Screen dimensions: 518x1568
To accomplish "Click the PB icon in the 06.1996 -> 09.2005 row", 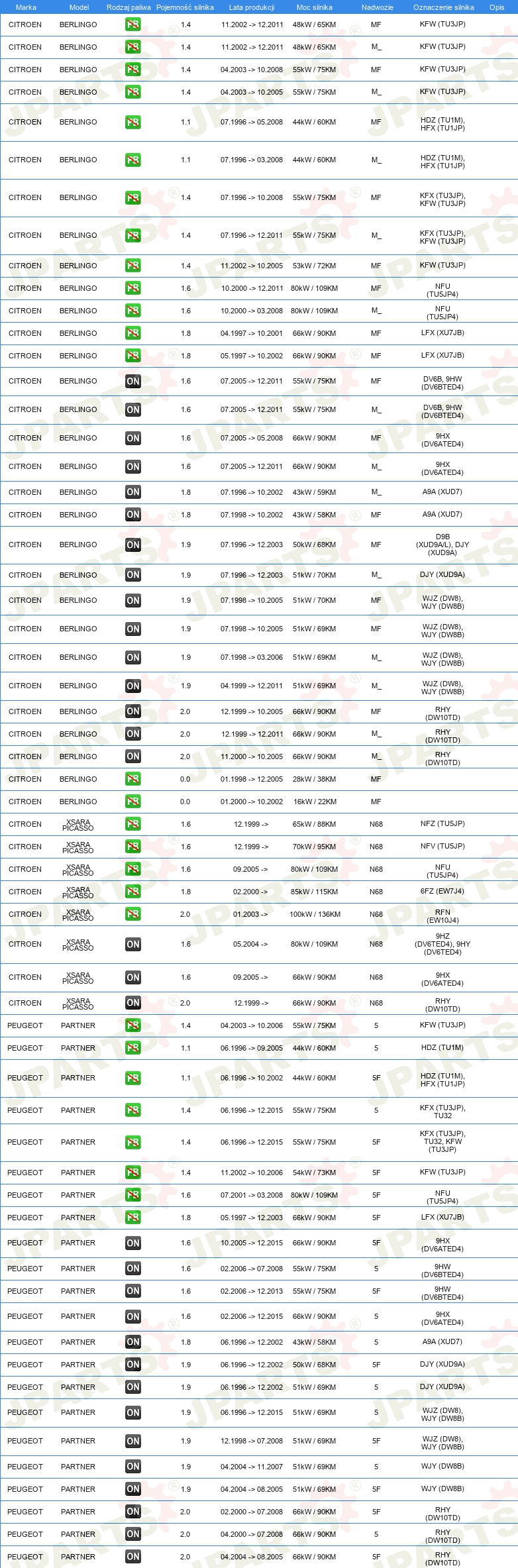I will tap(133, 1048).
